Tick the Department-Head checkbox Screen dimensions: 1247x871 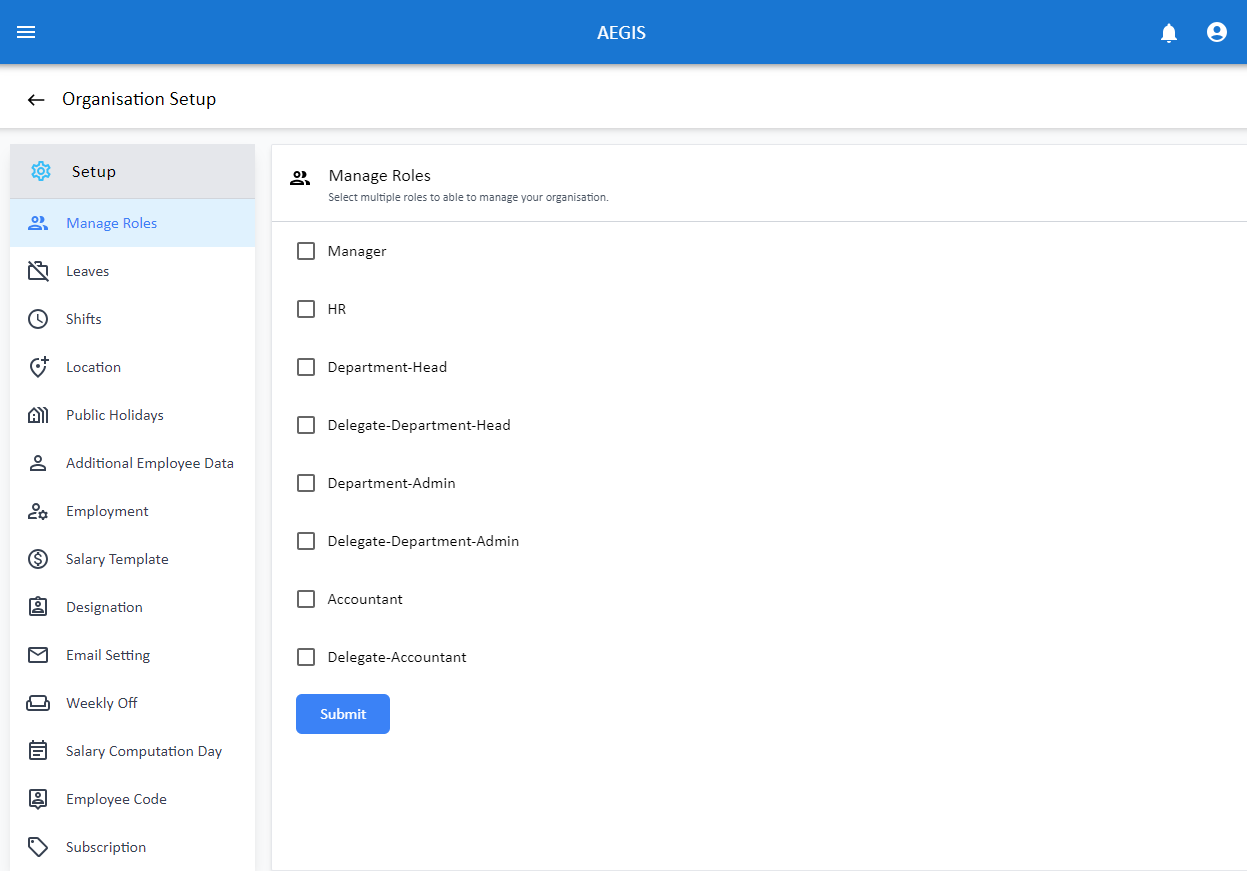click(x=306, y=367)
